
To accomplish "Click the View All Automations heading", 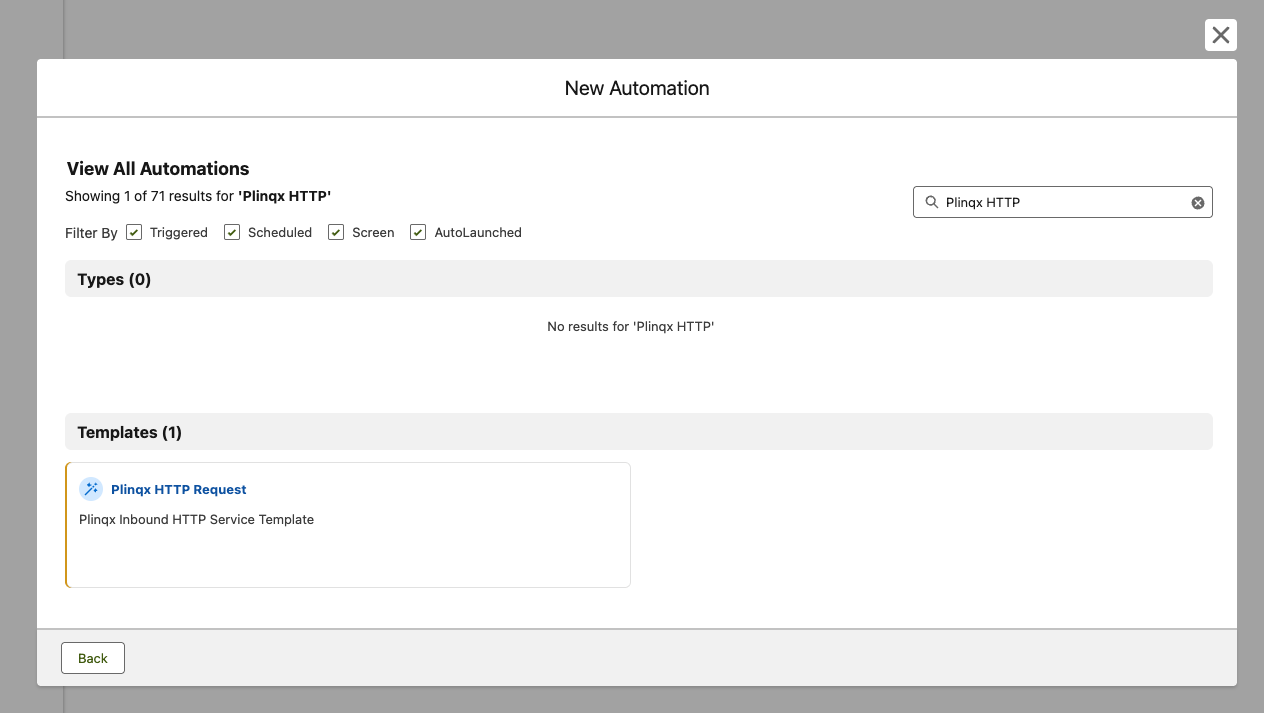I will click(x=158, y=169).
